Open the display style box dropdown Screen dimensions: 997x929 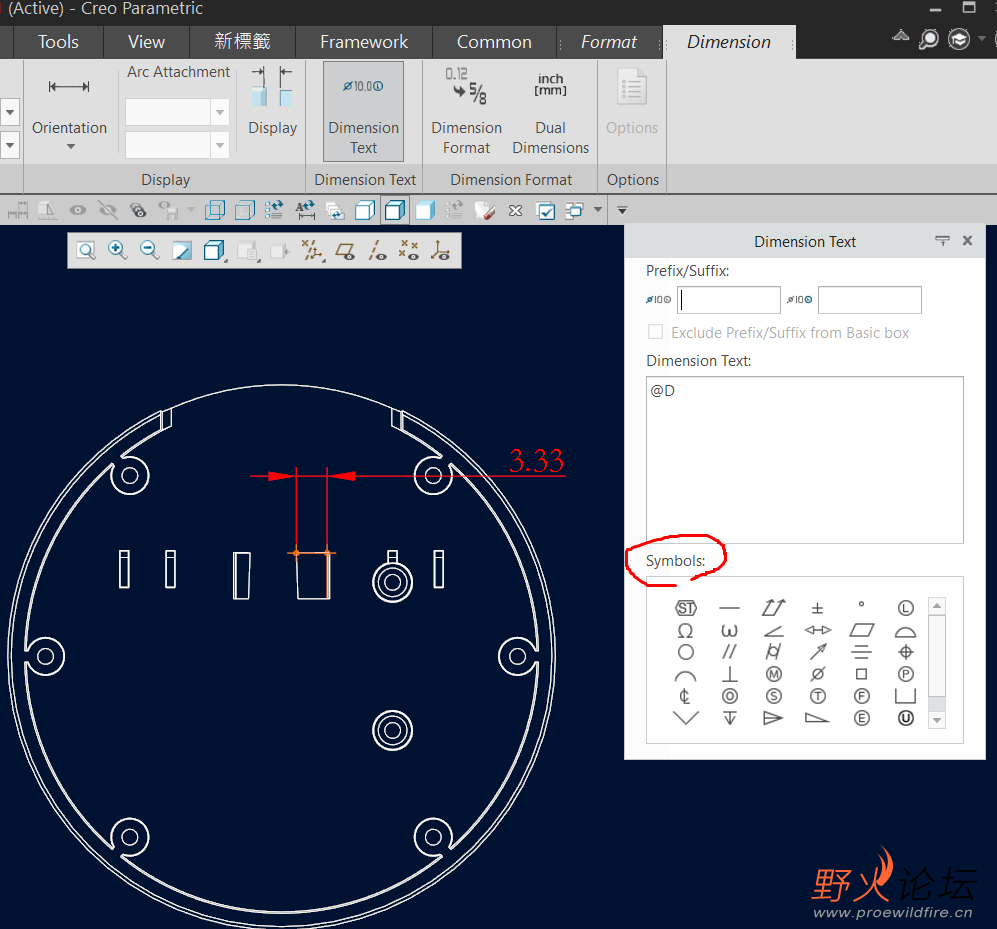[215, 251]
